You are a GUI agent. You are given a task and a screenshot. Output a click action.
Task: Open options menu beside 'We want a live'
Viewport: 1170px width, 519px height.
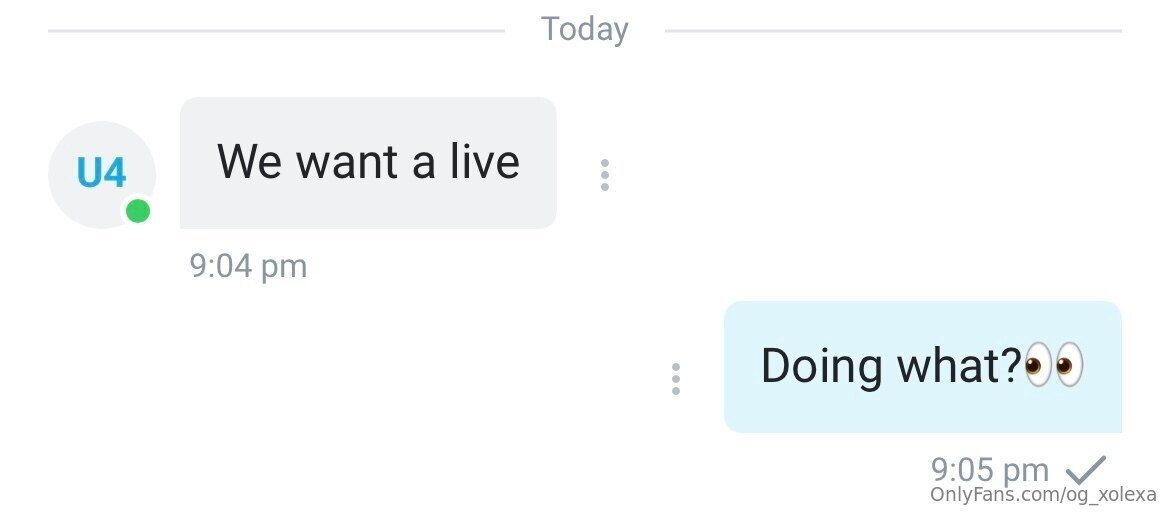[x=604, y=174]
